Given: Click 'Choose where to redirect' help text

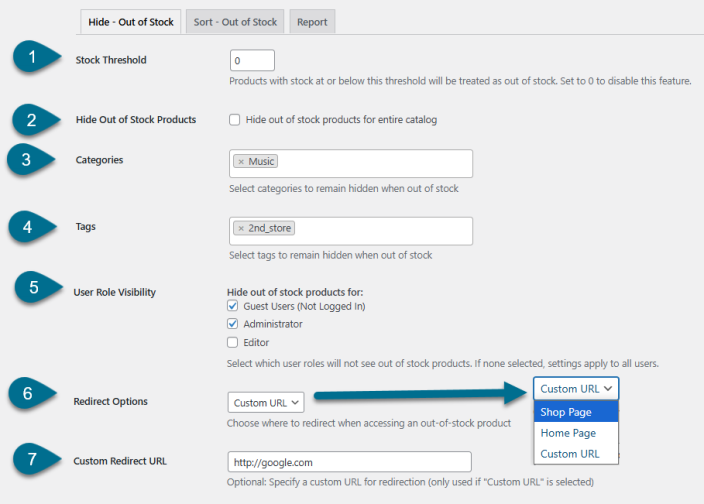Looking at the screenshot, I should (x=369, y=423).
